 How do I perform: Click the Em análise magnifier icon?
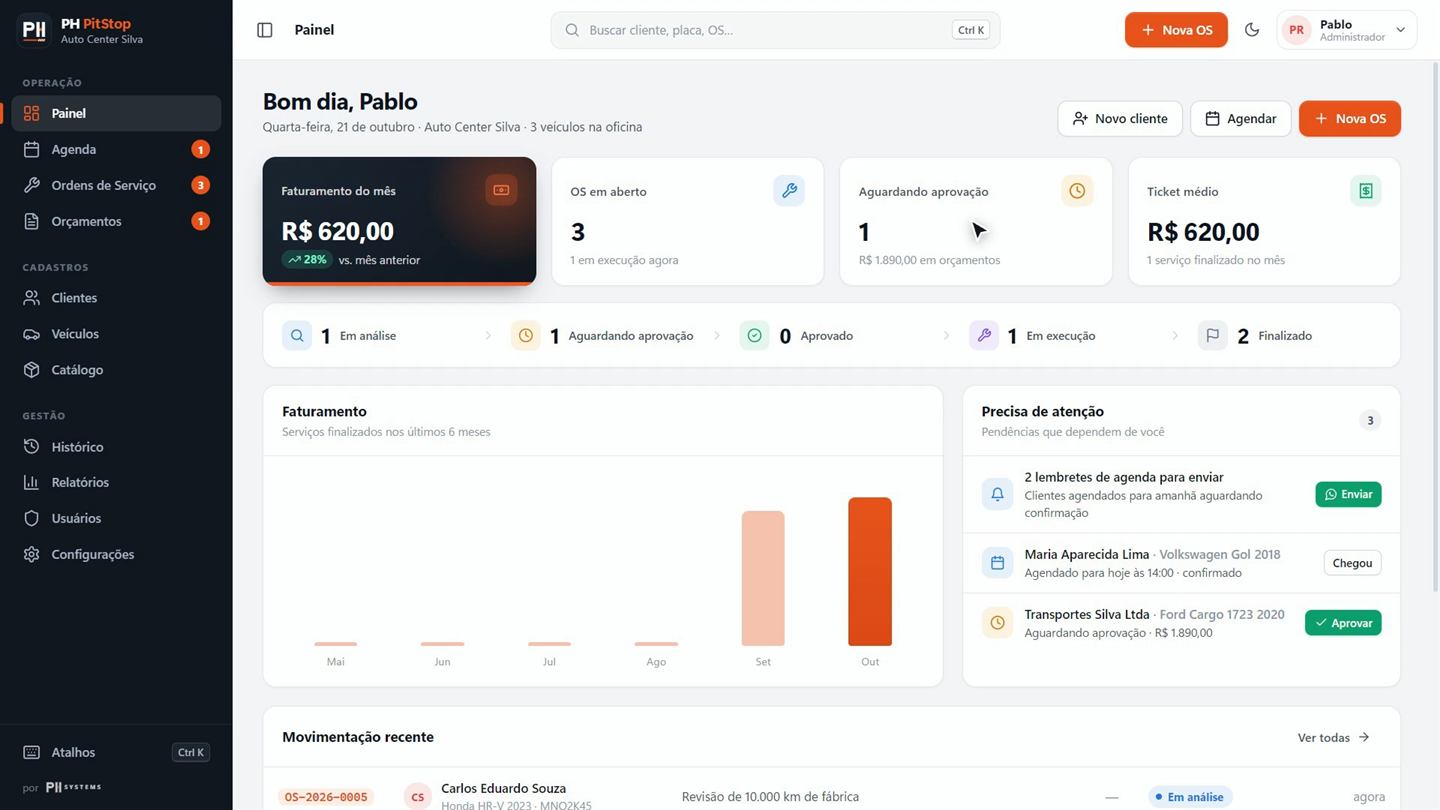[297, 336]
